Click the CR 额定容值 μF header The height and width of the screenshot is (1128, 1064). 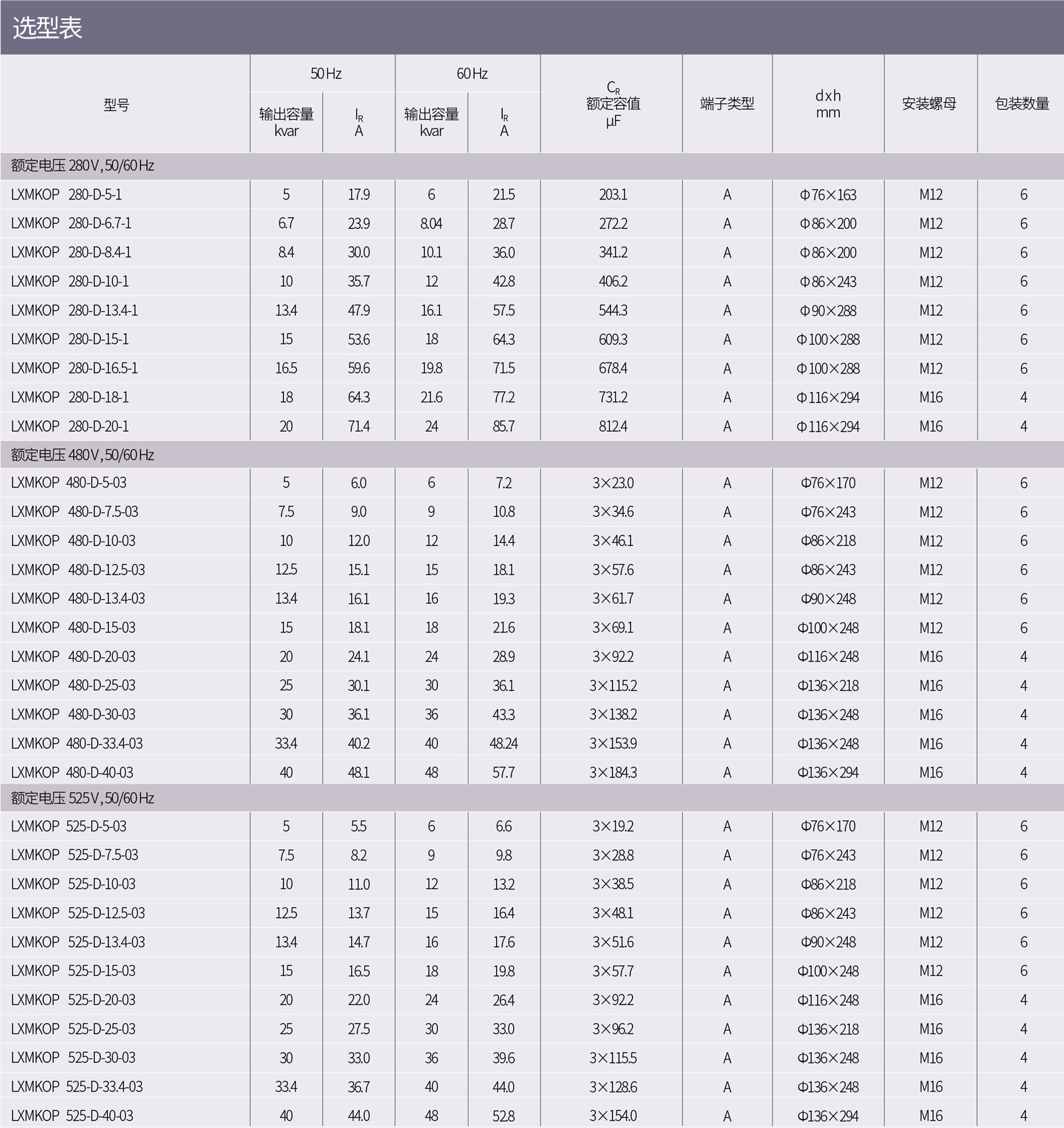[612, 104]
